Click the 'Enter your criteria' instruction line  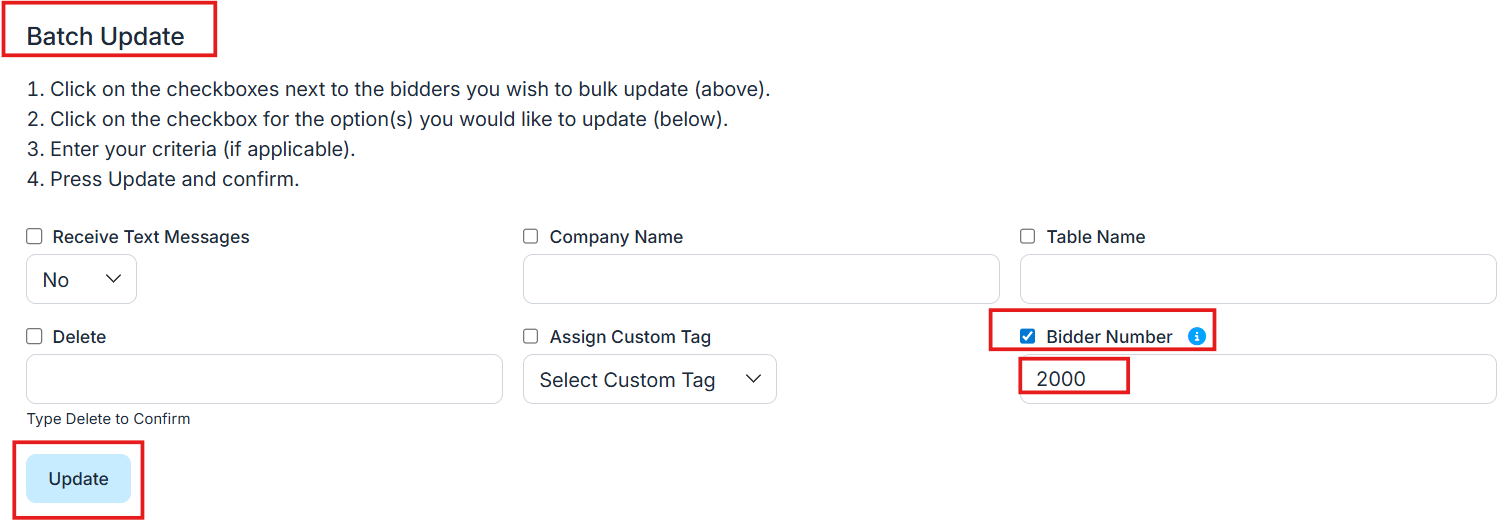point(190,150)
